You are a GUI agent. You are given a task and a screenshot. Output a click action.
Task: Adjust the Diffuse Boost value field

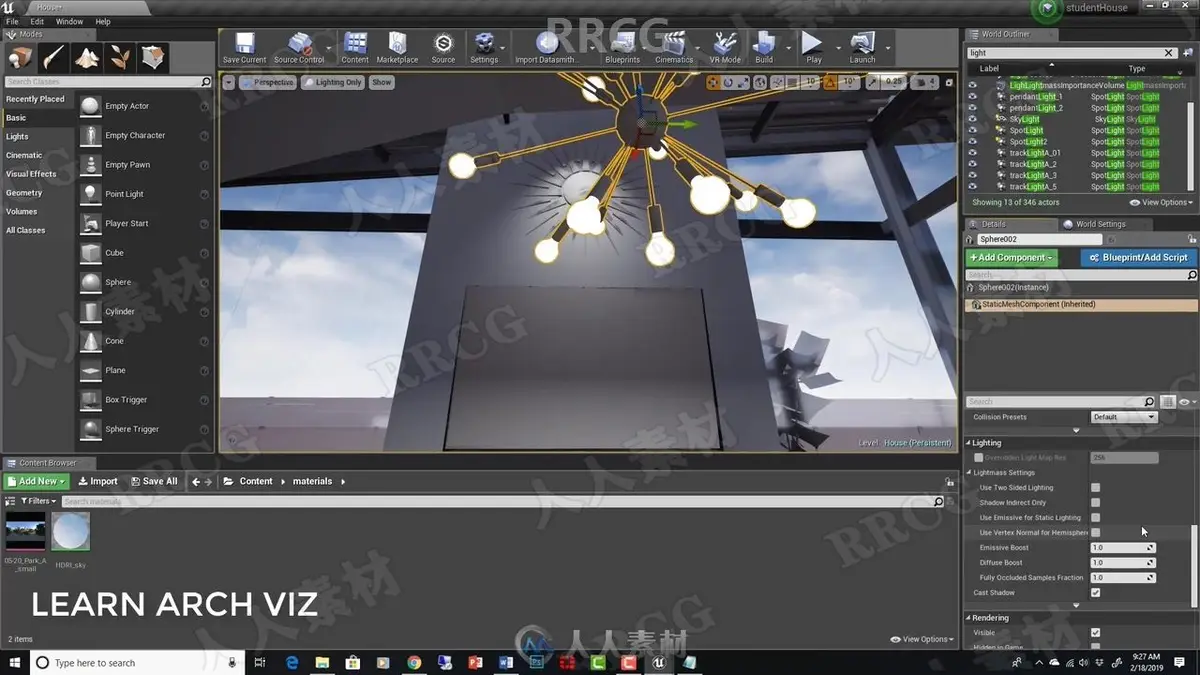click(x=1123, y=563)
